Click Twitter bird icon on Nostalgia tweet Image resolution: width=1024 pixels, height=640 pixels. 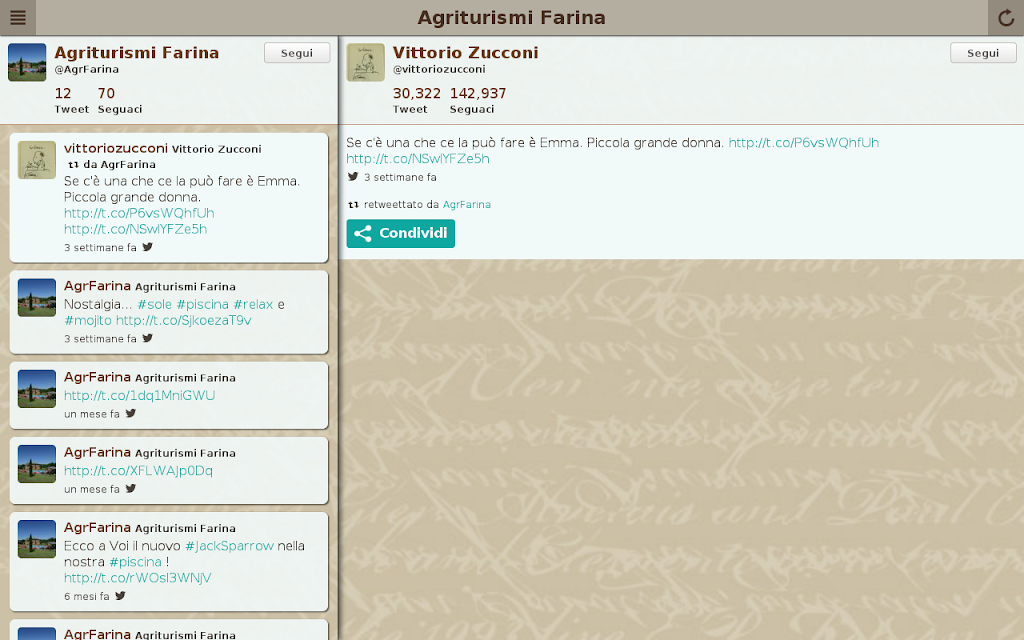(x=148, y=338)
